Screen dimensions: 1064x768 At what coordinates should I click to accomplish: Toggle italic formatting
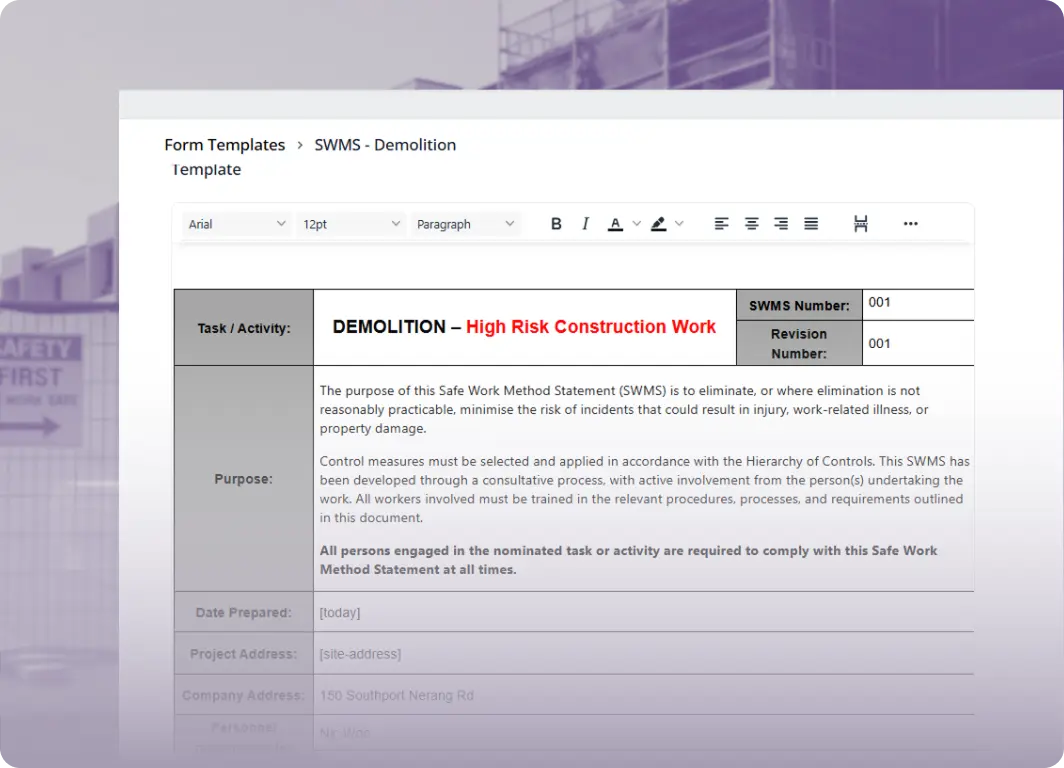click(x=585, y=223)
